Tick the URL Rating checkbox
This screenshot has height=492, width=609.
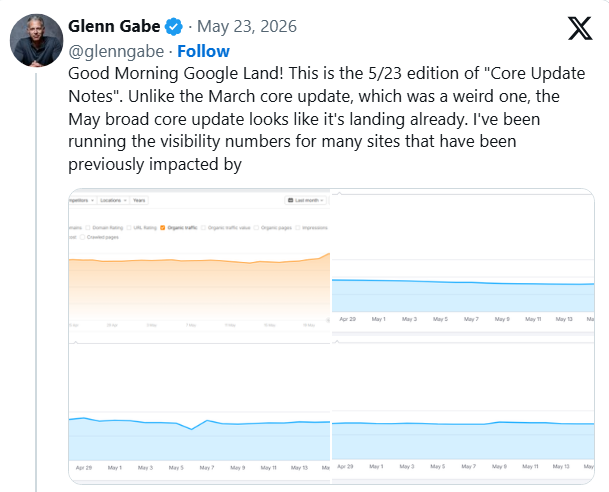[129, 228]
